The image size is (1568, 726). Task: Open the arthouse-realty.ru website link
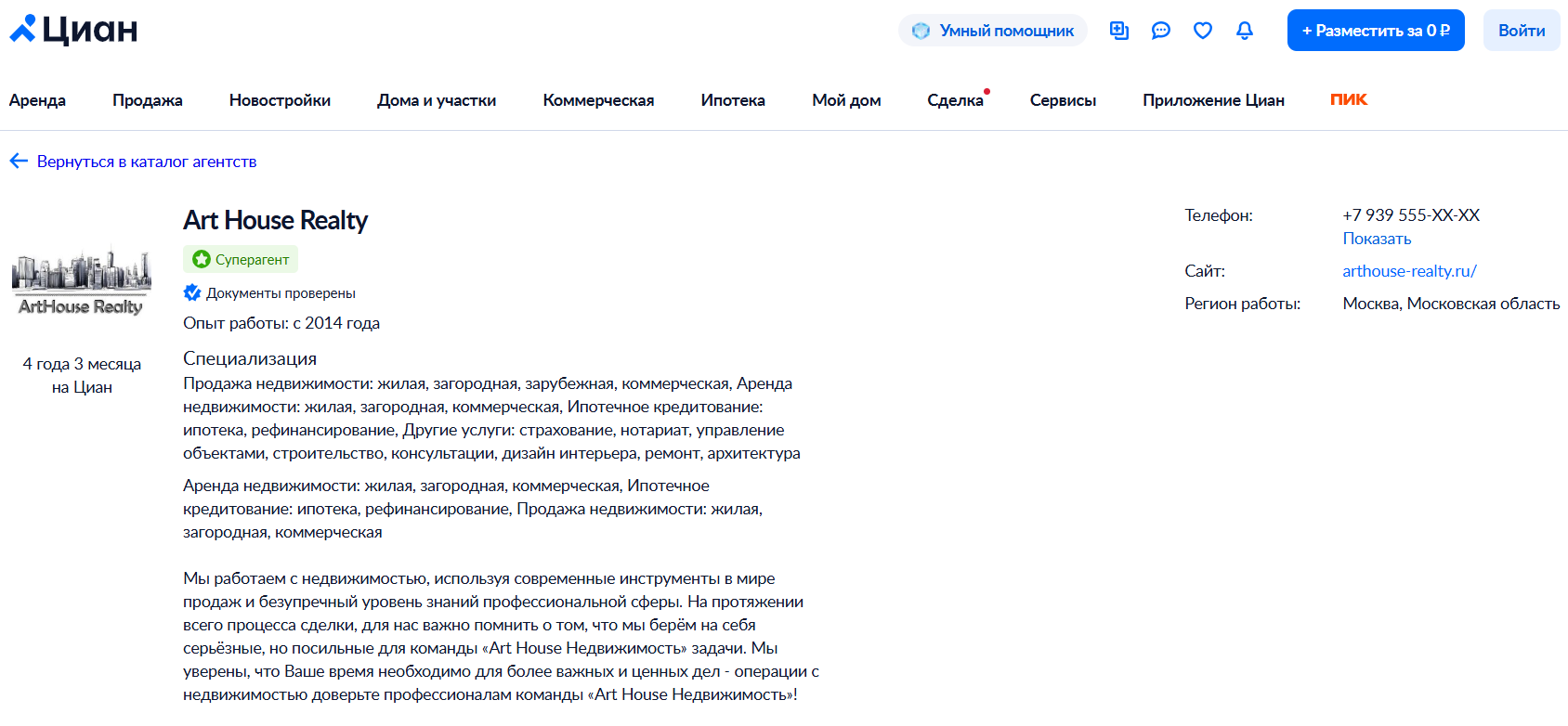[1409, 271]
